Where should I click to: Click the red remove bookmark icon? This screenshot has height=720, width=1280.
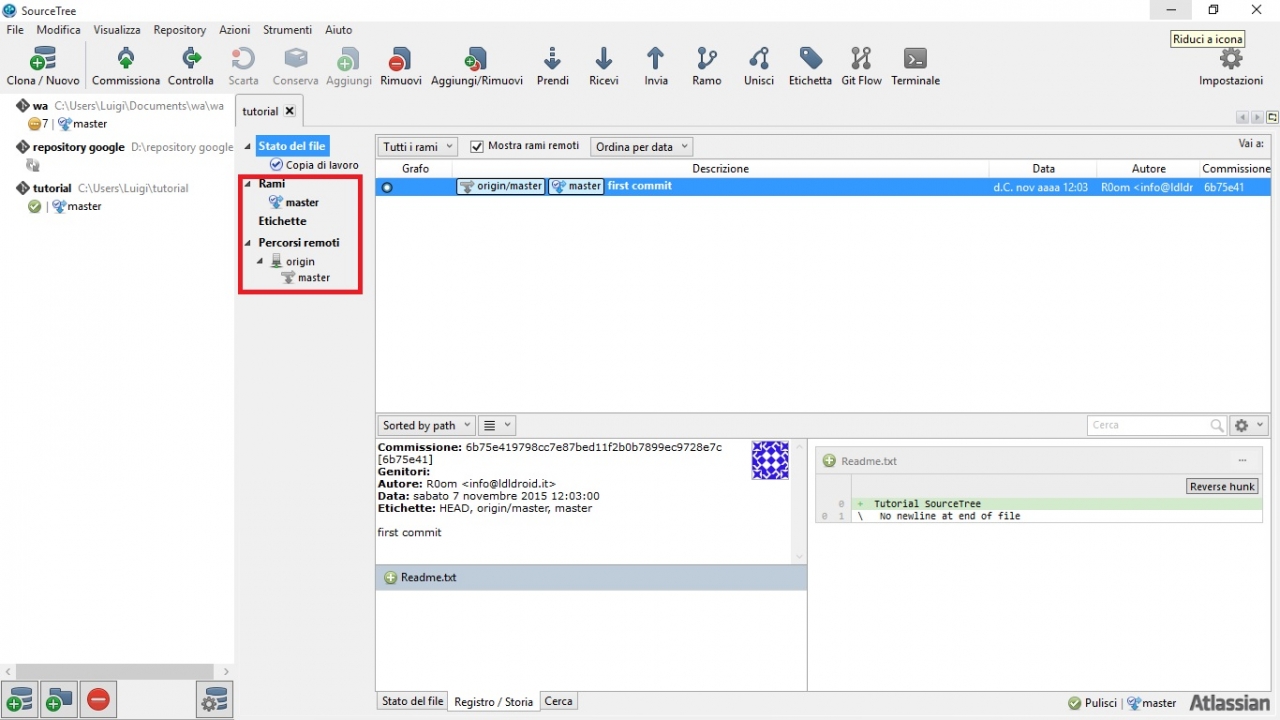[x=98, y=699]
